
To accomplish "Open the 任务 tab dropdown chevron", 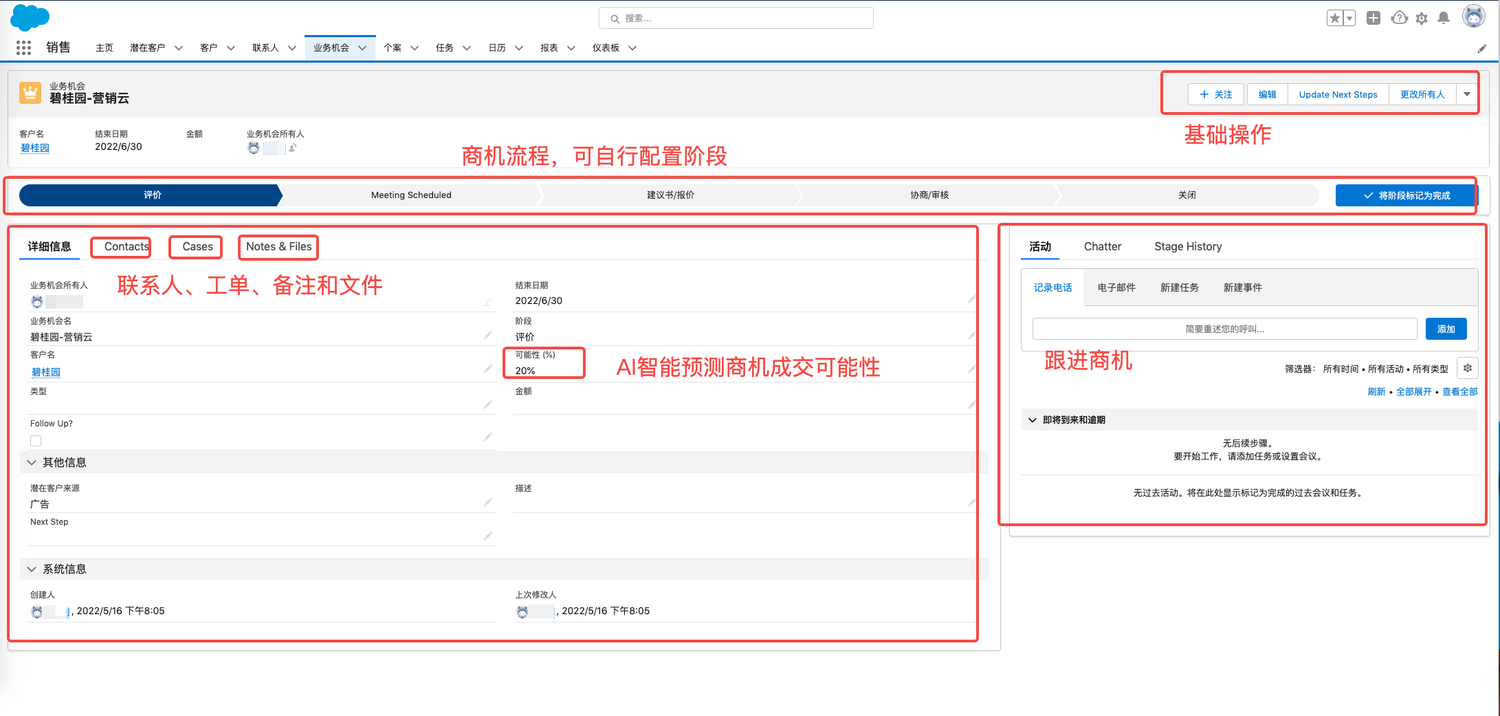I will coord(466,48).
